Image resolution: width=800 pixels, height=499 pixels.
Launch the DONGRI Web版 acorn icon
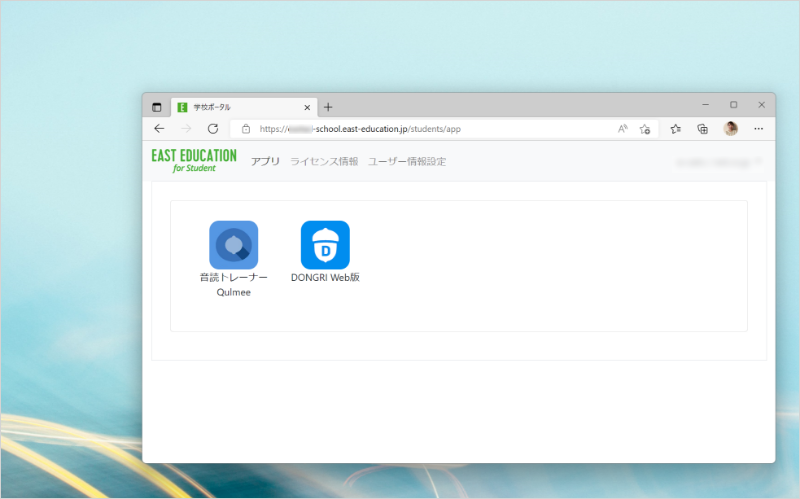(325, 245)
